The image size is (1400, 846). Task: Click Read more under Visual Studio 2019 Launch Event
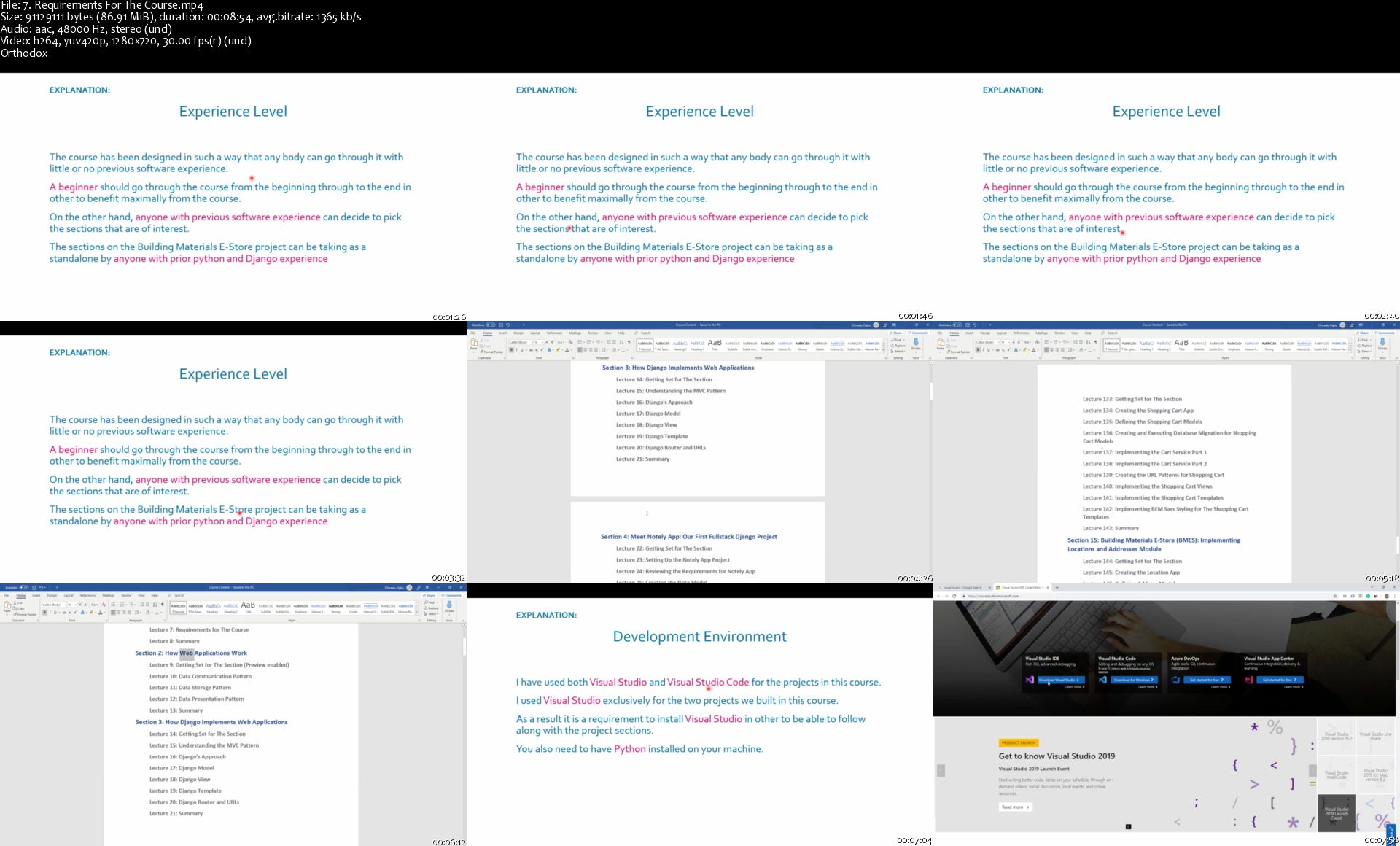click(x=1015, y=807)
